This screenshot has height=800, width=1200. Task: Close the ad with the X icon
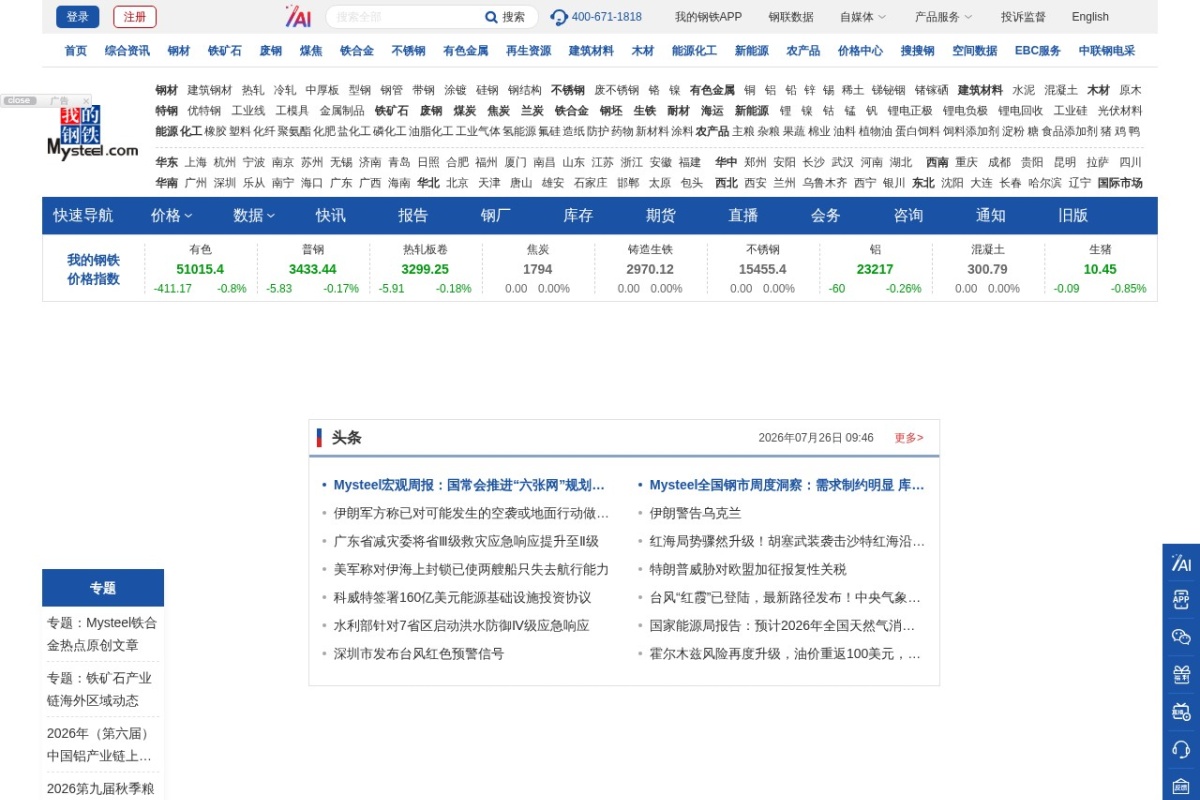86,100
